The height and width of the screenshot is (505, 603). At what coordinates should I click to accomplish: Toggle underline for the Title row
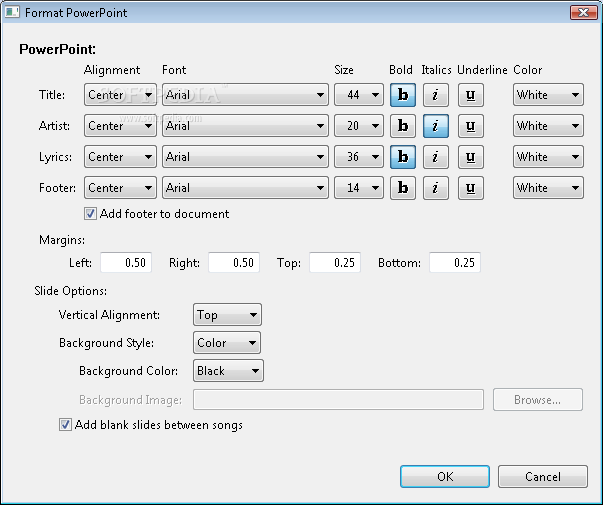[x=471, y=95]
